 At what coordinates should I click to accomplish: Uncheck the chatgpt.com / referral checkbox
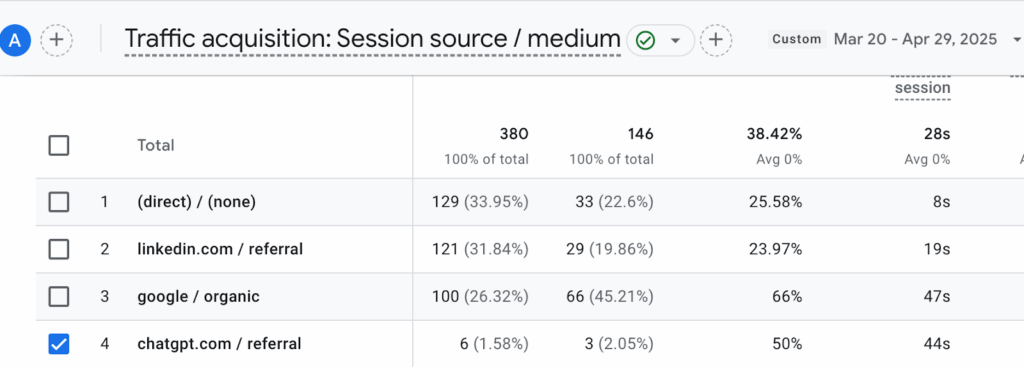tap(59, 343)
